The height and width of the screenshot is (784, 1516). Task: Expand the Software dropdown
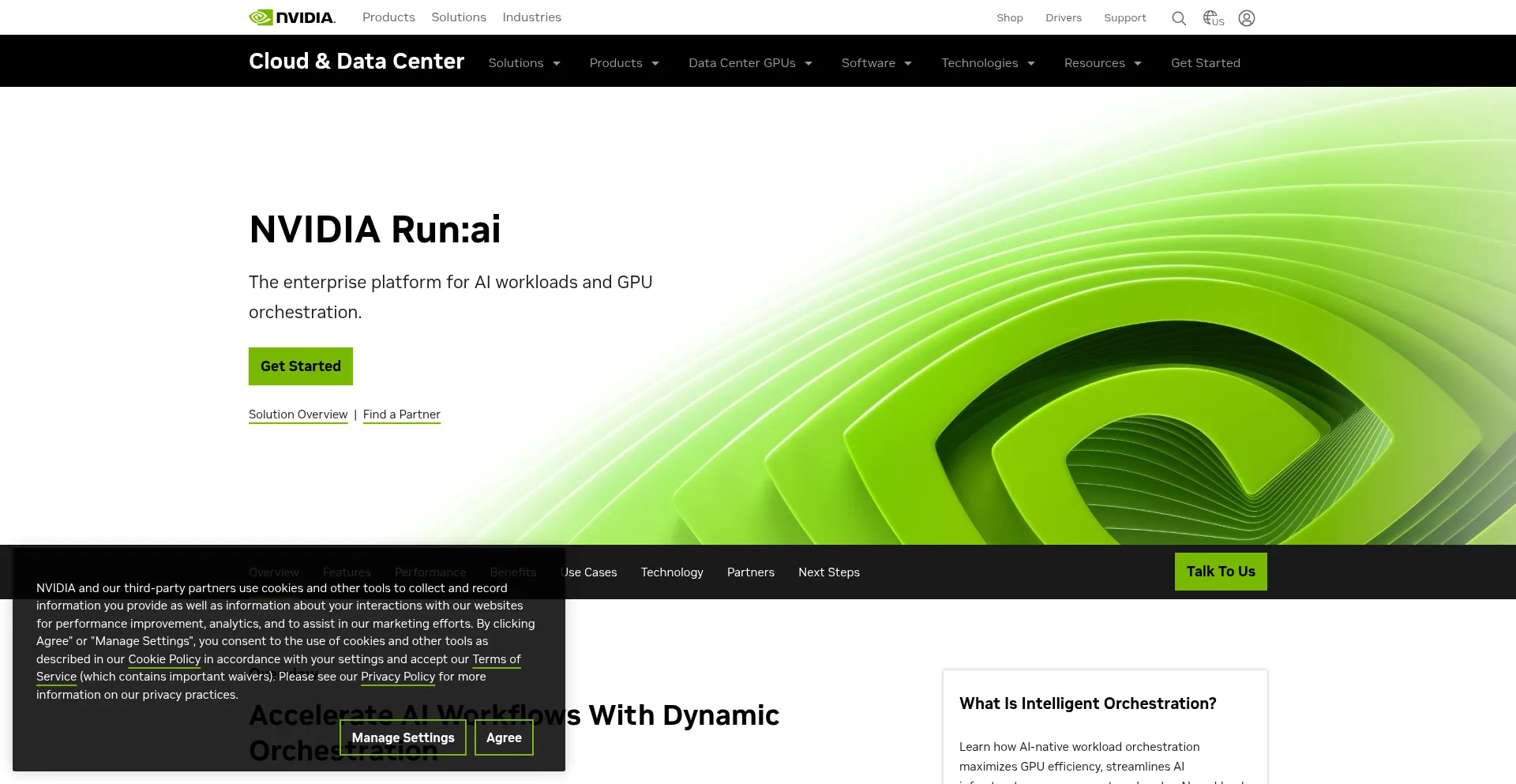click(876, 63)
